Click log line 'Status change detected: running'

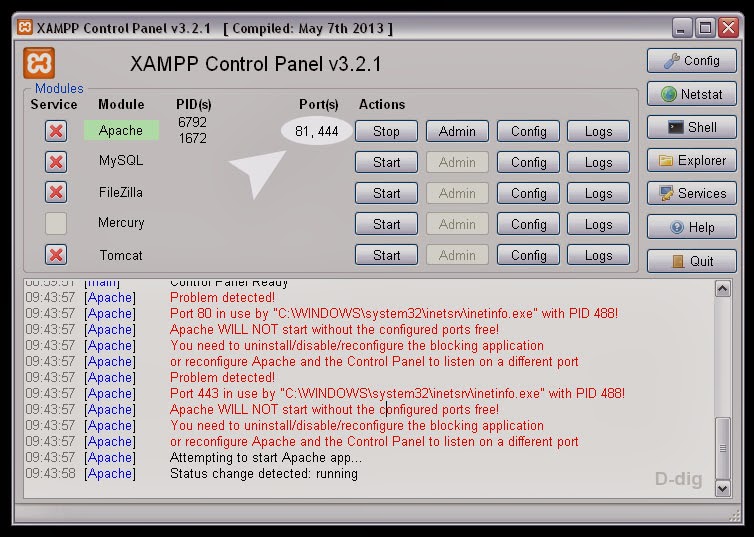point(264,474)
